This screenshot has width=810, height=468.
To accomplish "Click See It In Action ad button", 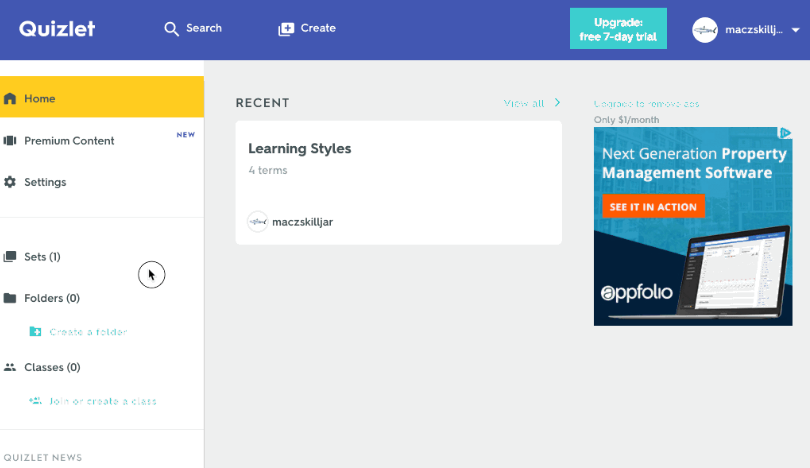I will [653, 206].
